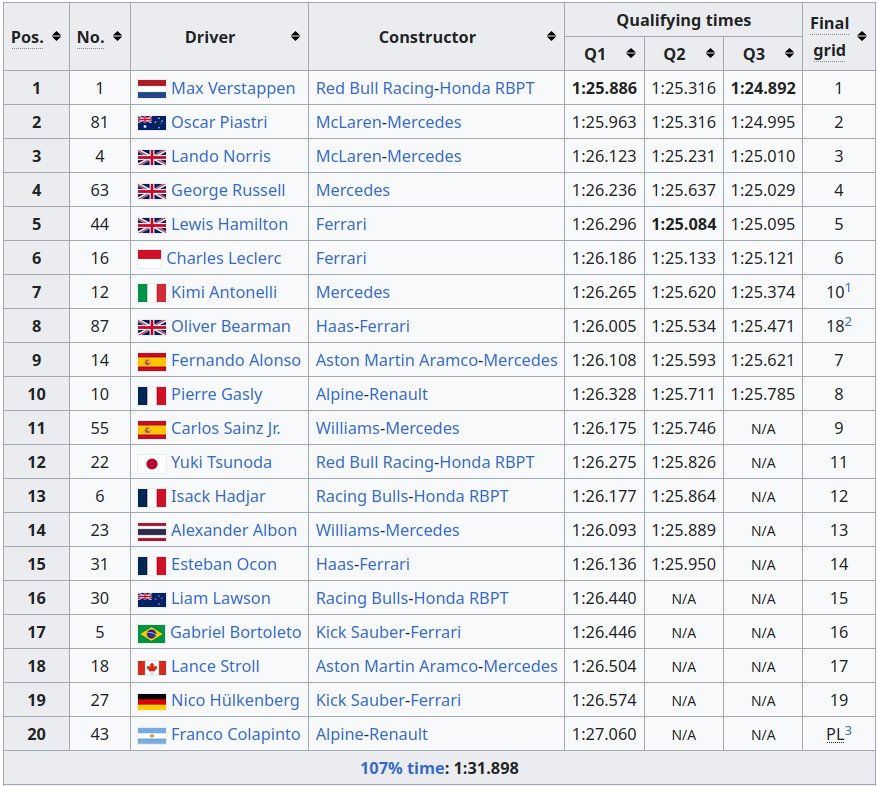The width and height of the screenshot is (878, 786).
Task: Click Argentine flag beside Franco Colapinto
Action: click(152, 735)
